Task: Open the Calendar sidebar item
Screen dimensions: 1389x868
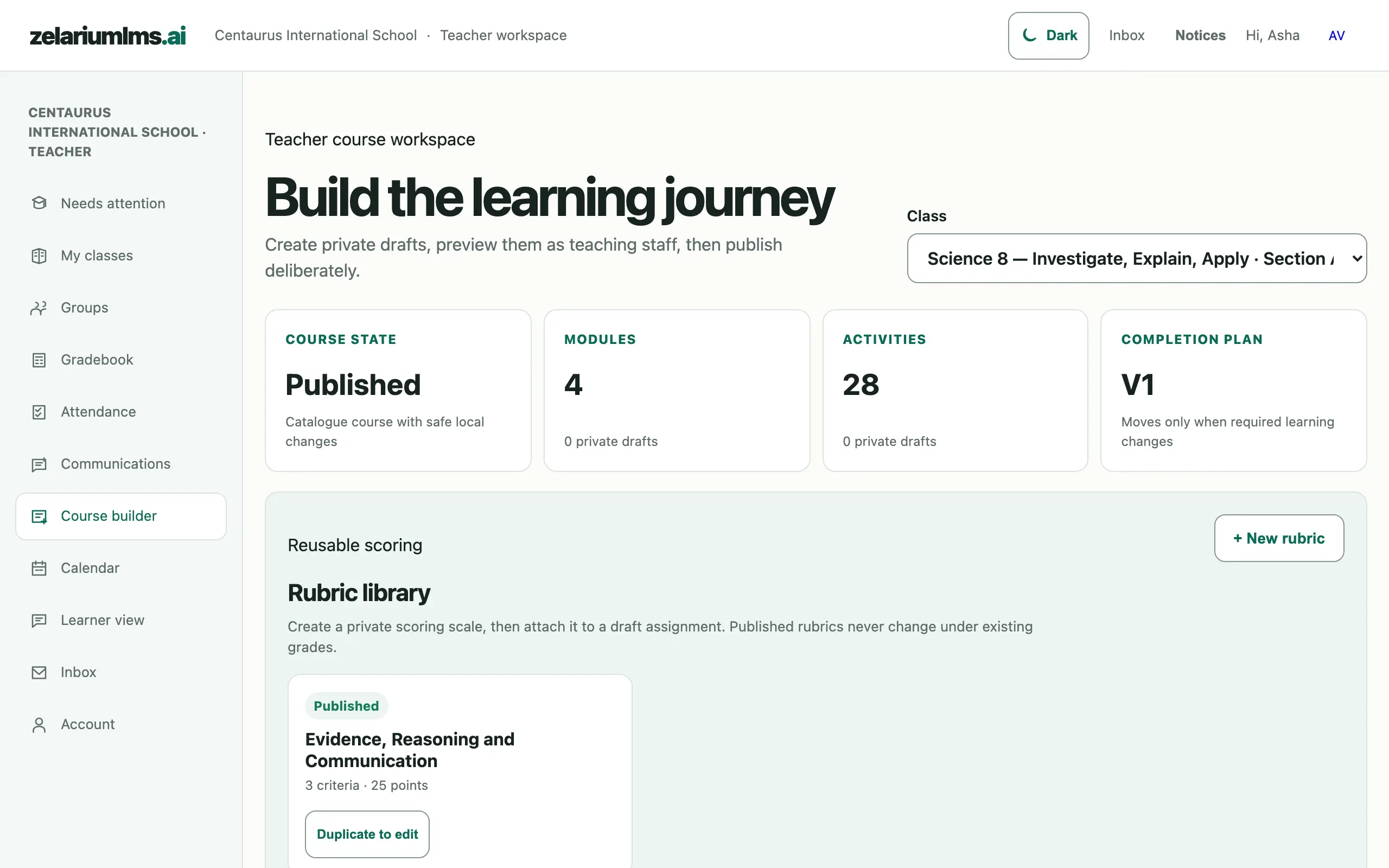Action: coord(120,569)
